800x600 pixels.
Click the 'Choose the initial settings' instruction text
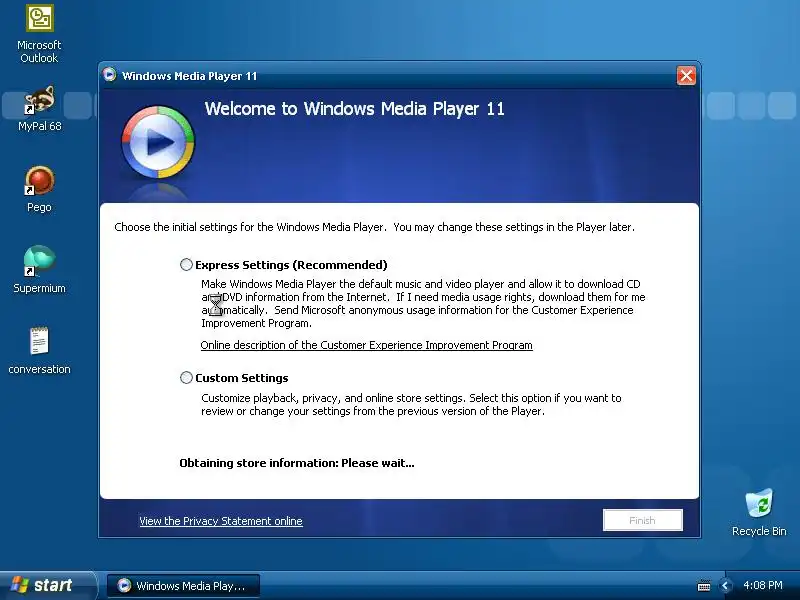374,227
